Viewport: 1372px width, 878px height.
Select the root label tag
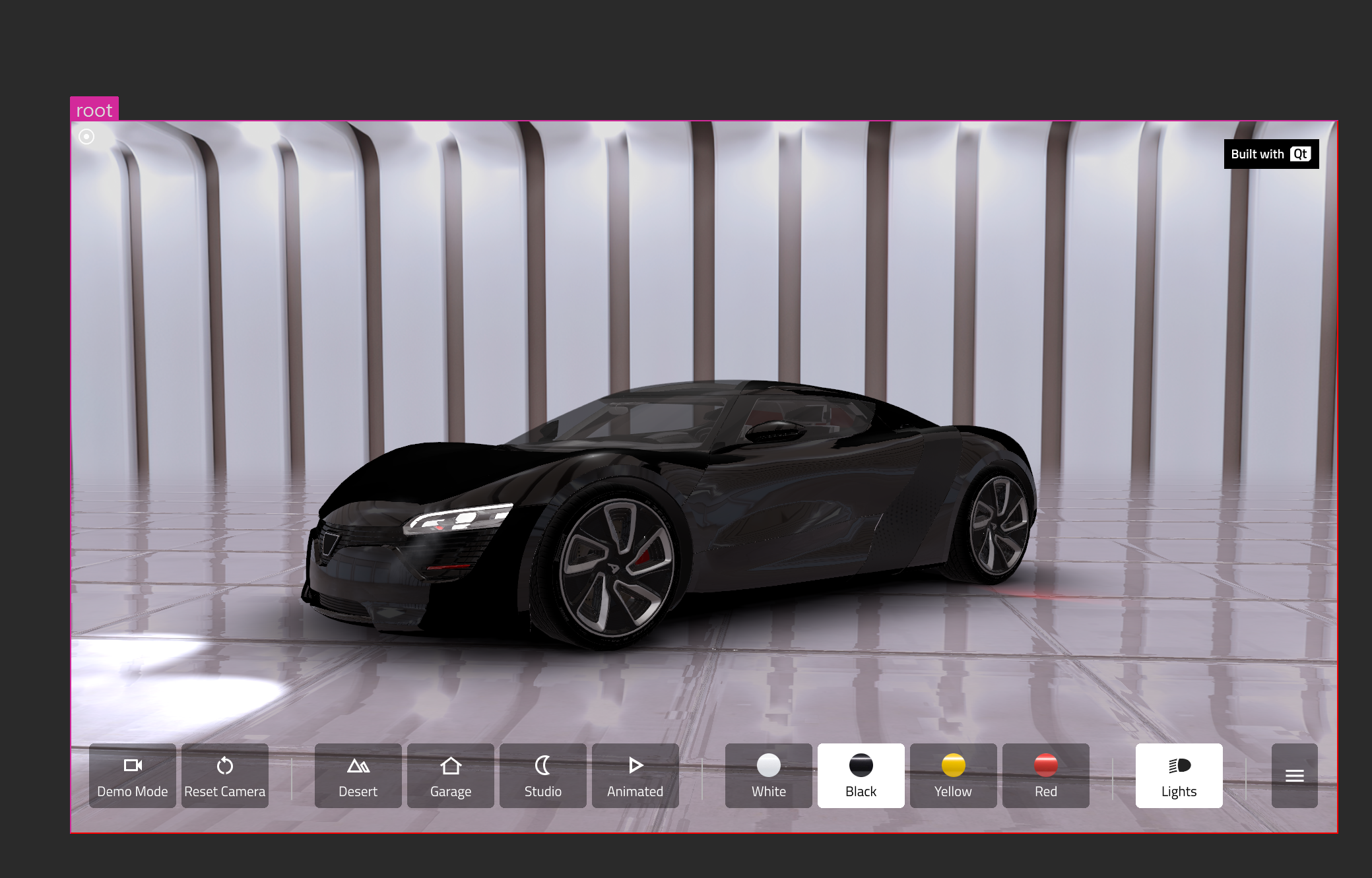(94, 110)
